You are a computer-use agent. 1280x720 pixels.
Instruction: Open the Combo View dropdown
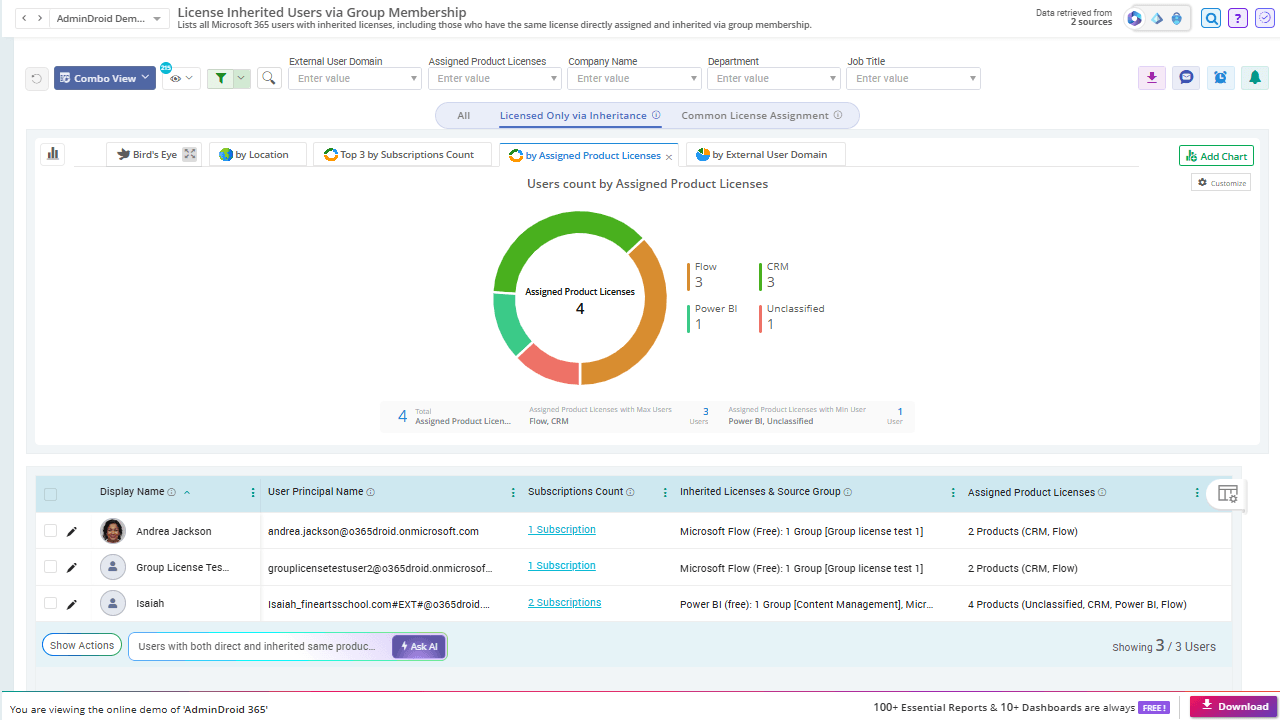tap(105, 78)
